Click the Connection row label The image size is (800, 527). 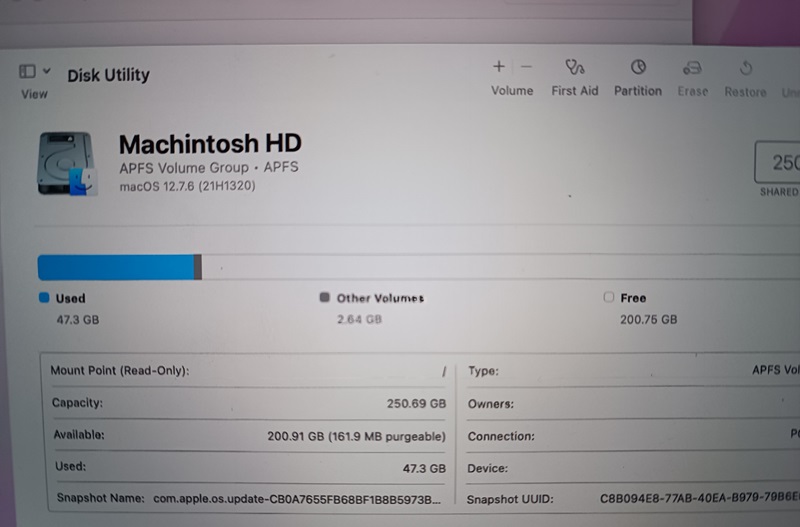501,437
